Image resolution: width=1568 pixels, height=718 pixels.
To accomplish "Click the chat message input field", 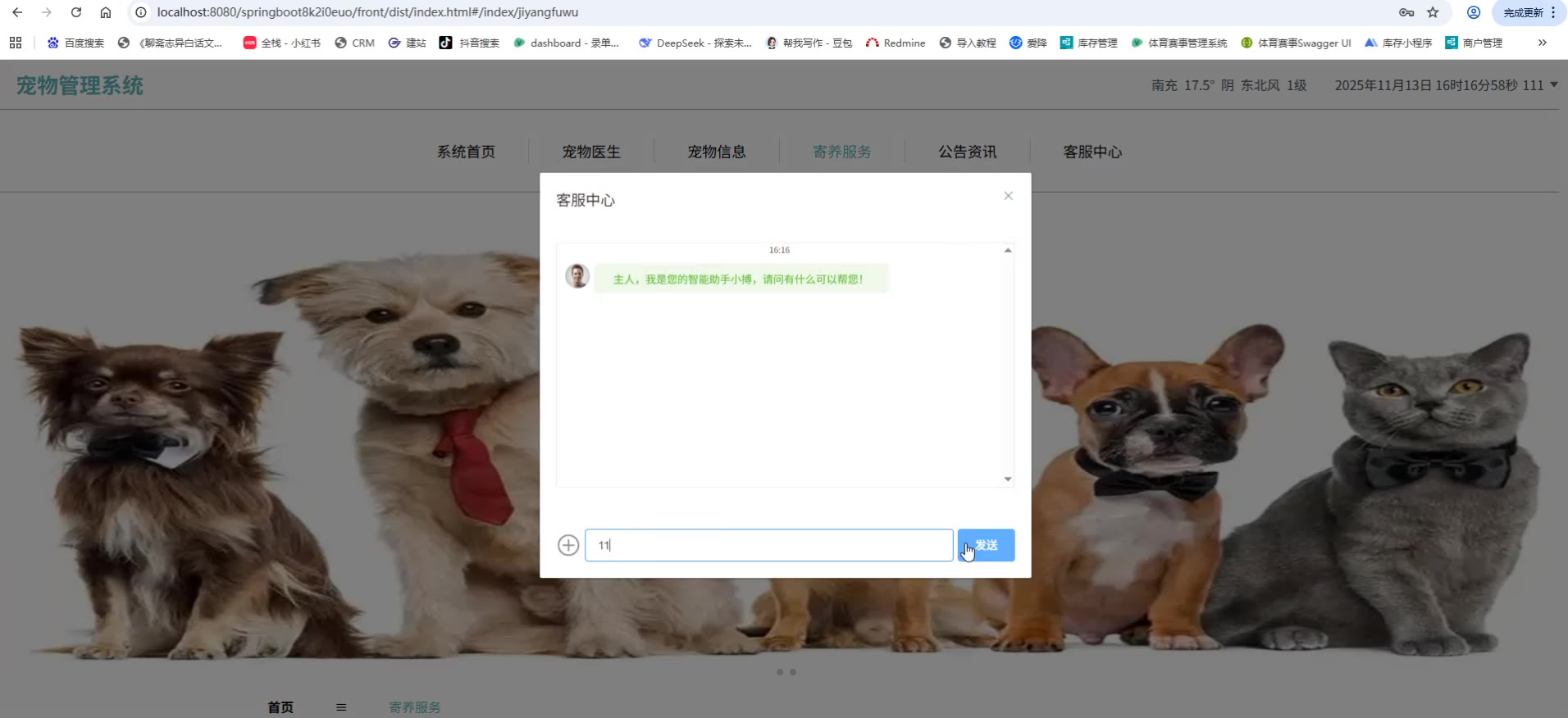I will click(768, 545).
